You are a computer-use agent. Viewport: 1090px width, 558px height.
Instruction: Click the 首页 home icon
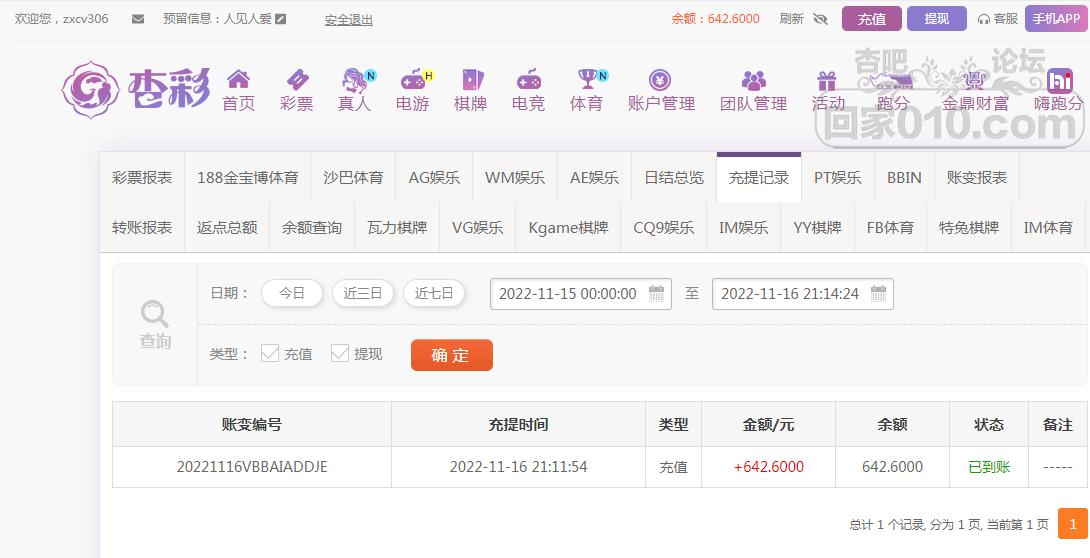[238, 79]
